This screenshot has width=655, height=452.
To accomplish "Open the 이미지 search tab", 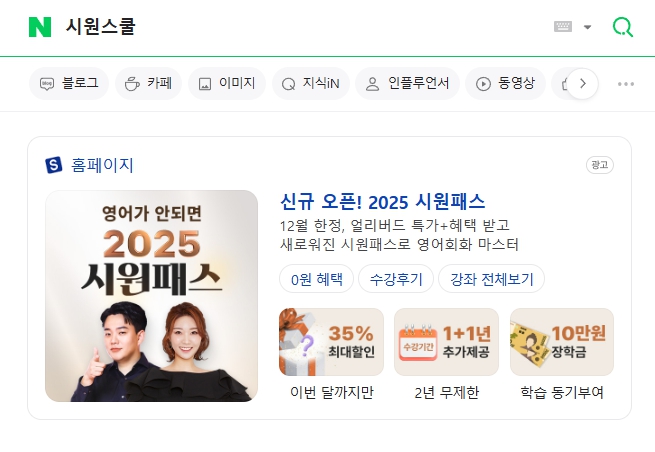I will tap(227, 84).
